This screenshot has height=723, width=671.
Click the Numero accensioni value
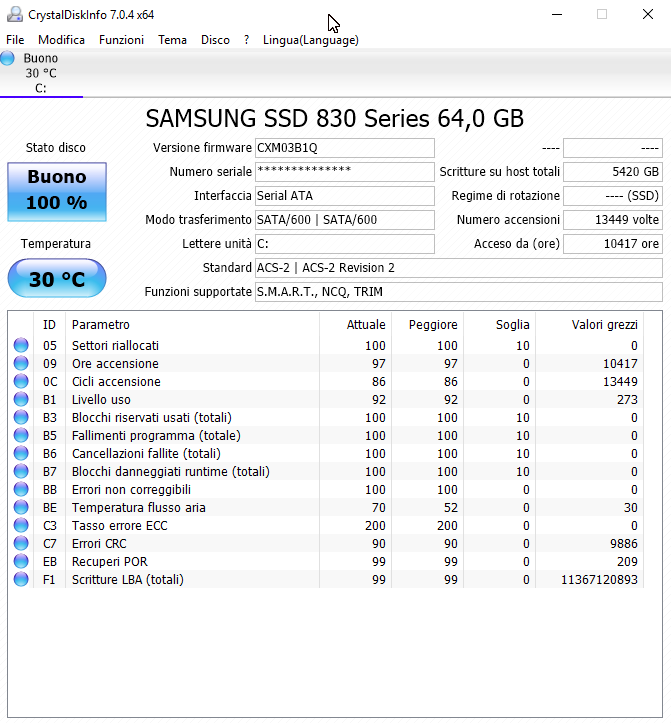coord(613,220)
